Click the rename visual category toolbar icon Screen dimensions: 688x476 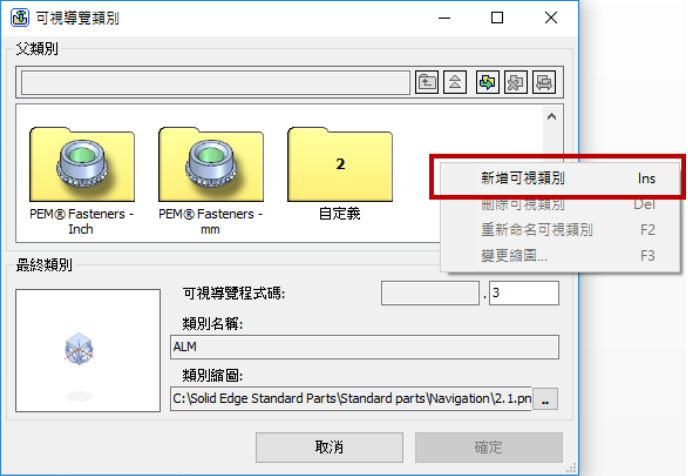(x=544, y=82)
